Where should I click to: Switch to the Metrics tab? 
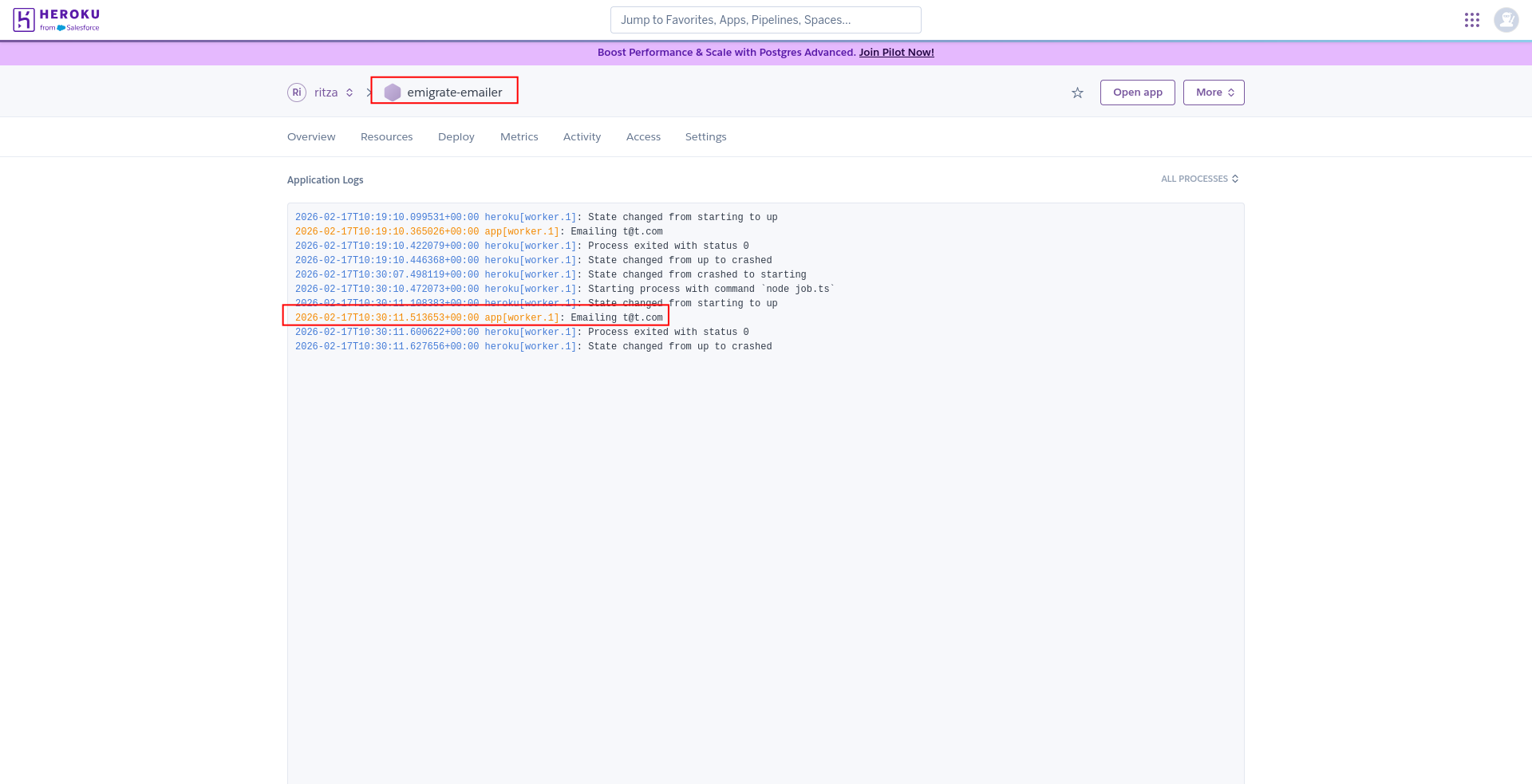point(519,136)
